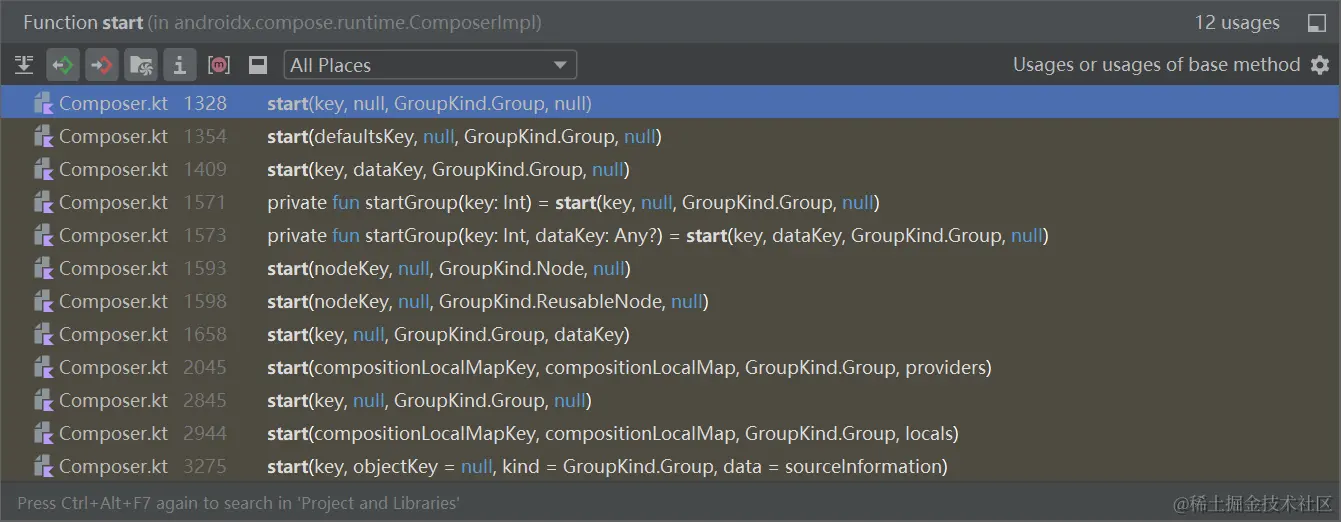Screen dimensions: 1341x522
Task: Toggle the info filter button
Action: tap(179, 66)
